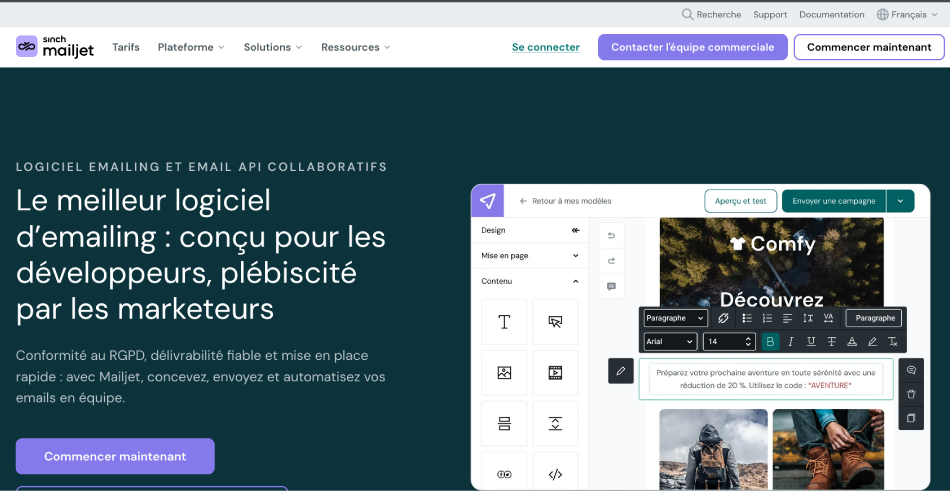This screenshot has width=950, height=491.
Task: Select the Section divider block icon
Action: (x=504, y=423)
